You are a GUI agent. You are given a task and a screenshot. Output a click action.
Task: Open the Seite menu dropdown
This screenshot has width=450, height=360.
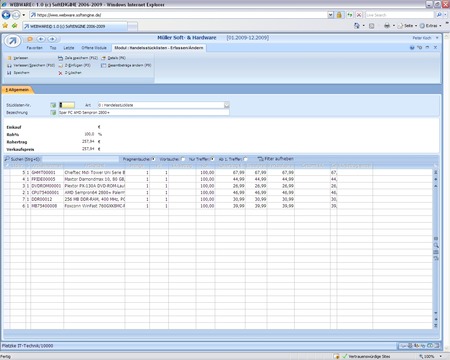407,26
